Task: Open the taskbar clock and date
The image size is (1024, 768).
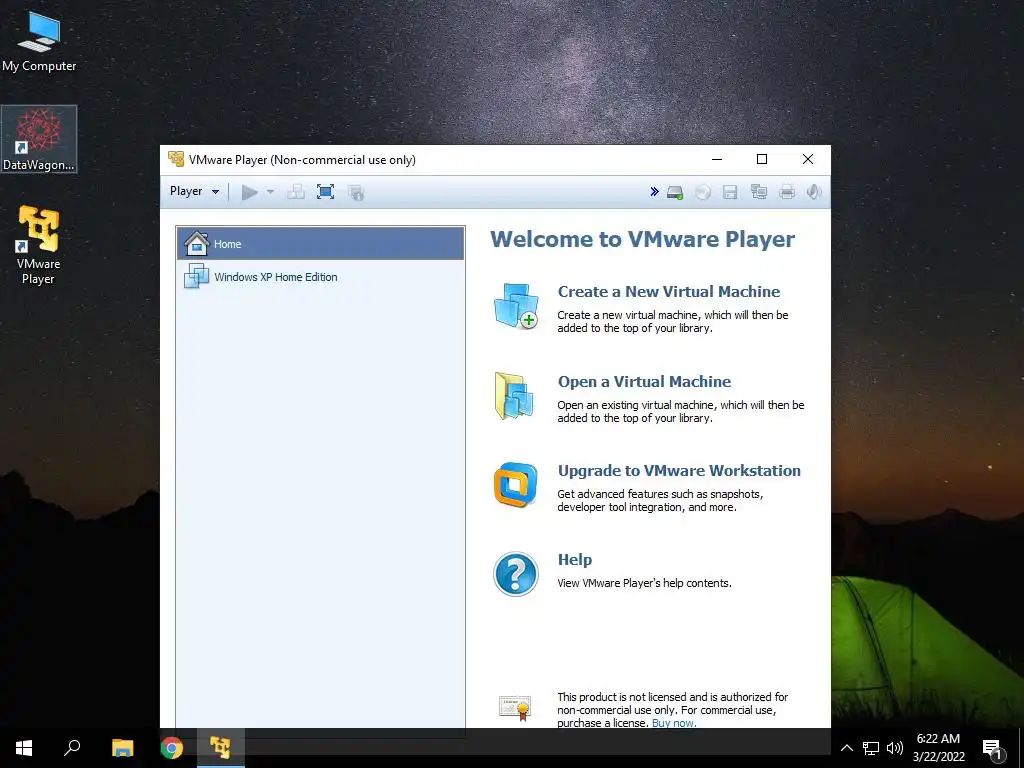Action: 938,748
